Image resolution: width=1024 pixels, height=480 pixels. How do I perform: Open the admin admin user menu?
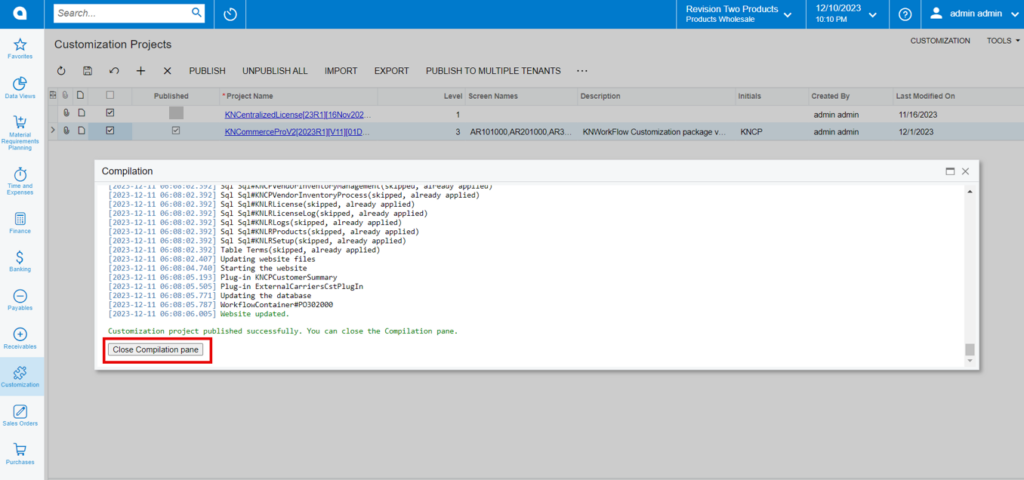(x=972, y=14)
